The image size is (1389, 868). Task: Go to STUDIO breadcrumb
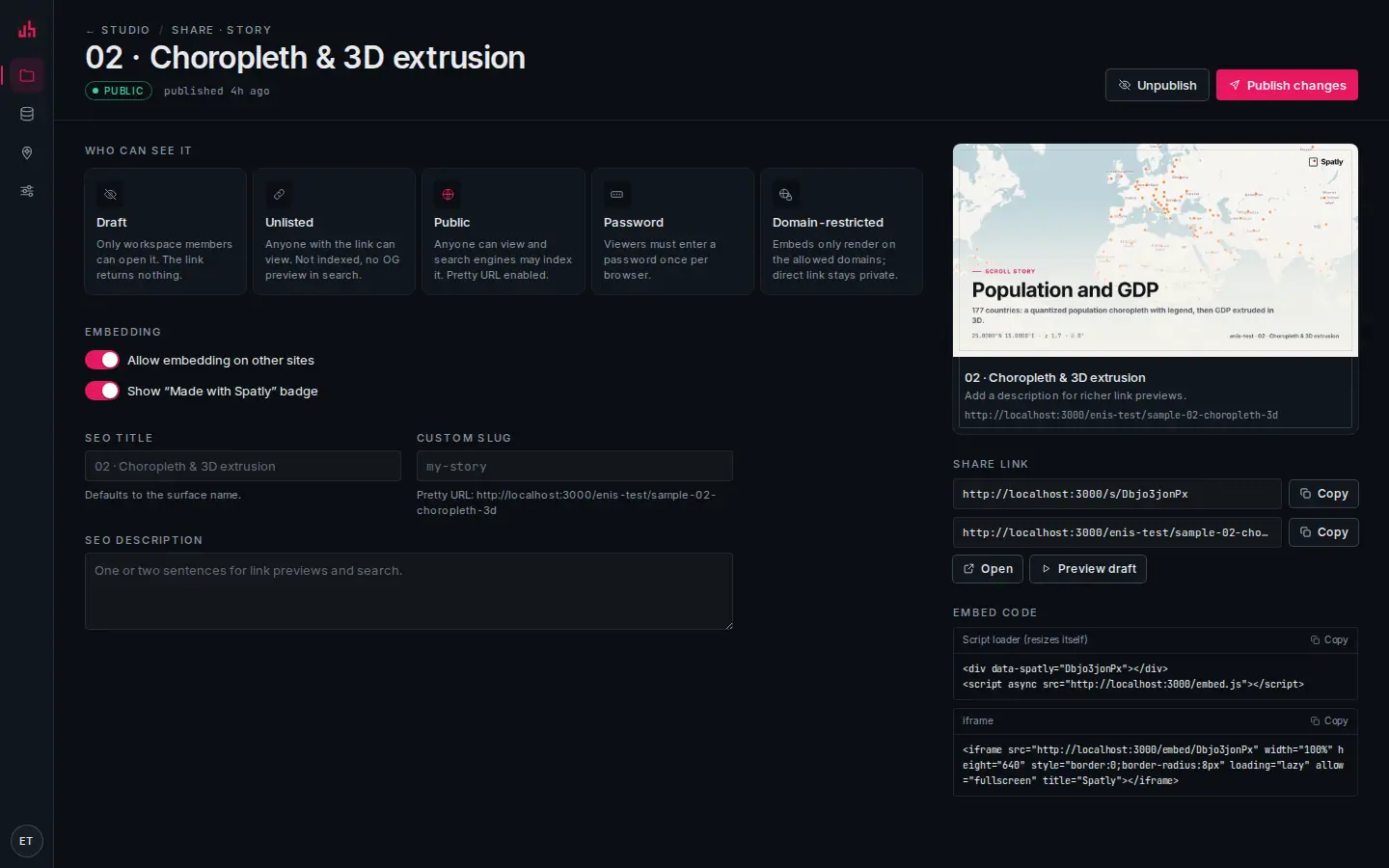[x=125, y=30]
